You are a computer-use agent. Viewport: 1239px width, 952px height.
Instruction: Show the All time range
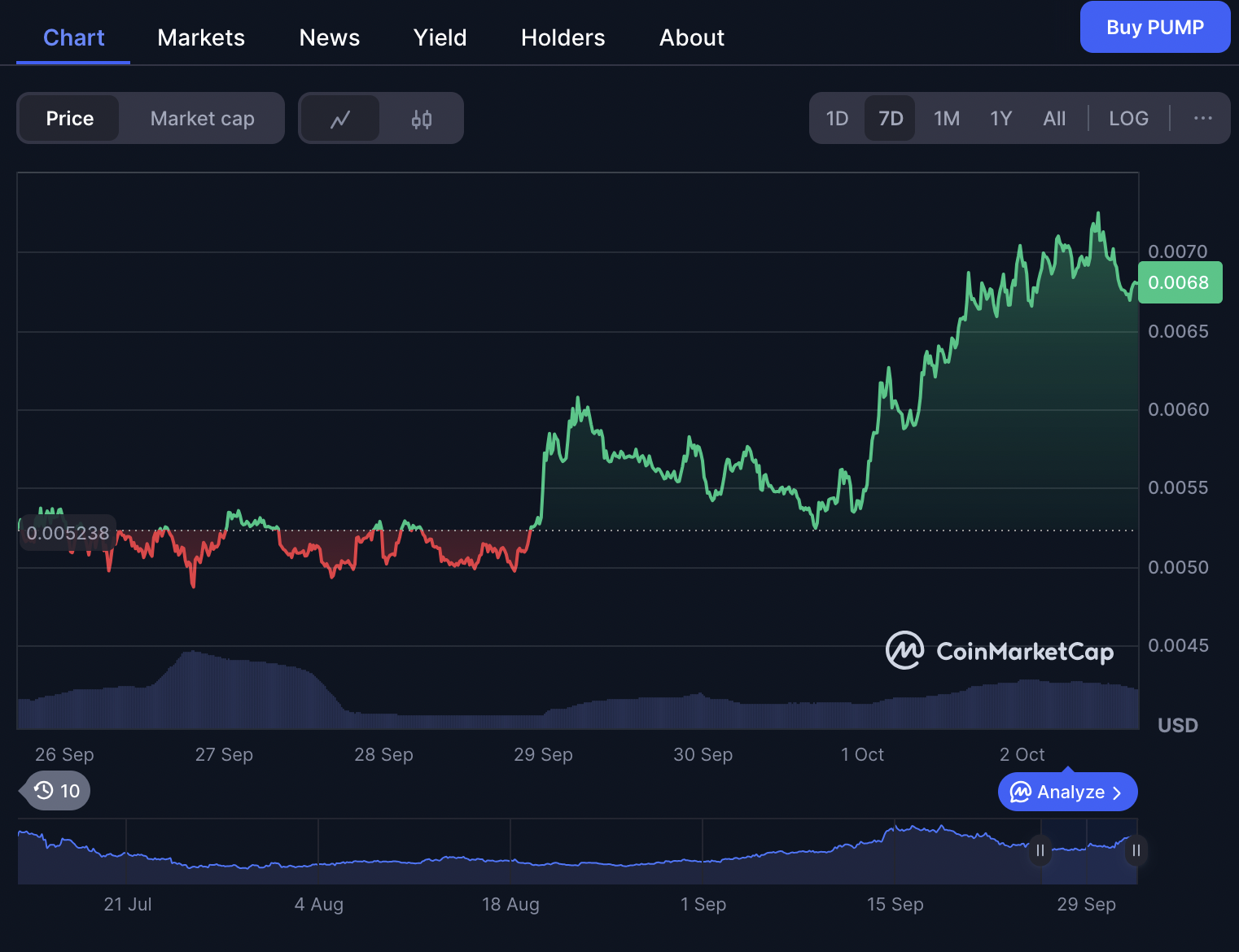[x=1054, y=119]
